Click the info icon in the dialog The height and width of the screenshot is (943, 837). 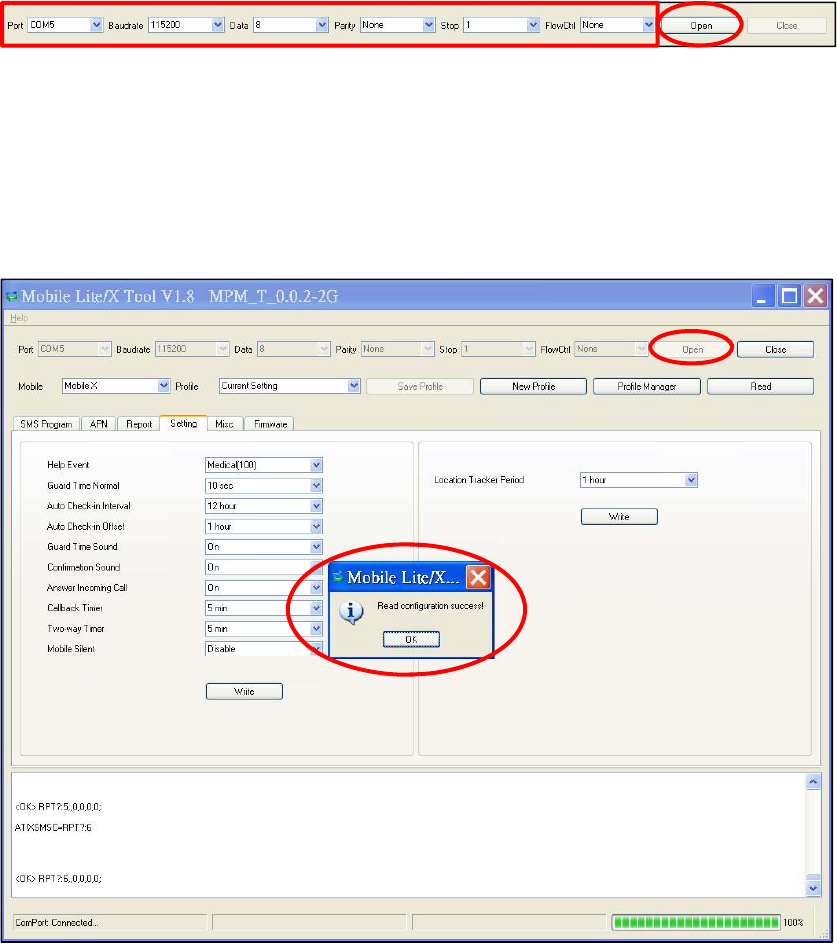click(x=351, y=612)
